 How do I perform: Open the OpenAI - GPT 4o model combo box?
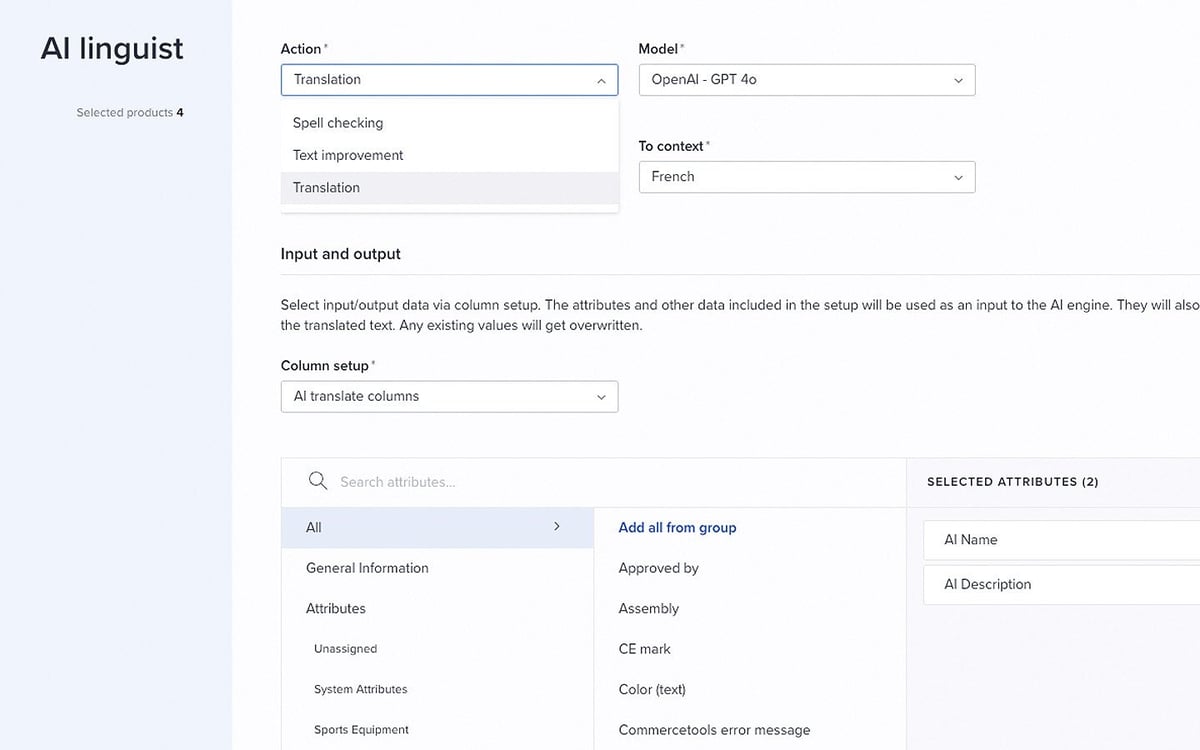[807, 80]
